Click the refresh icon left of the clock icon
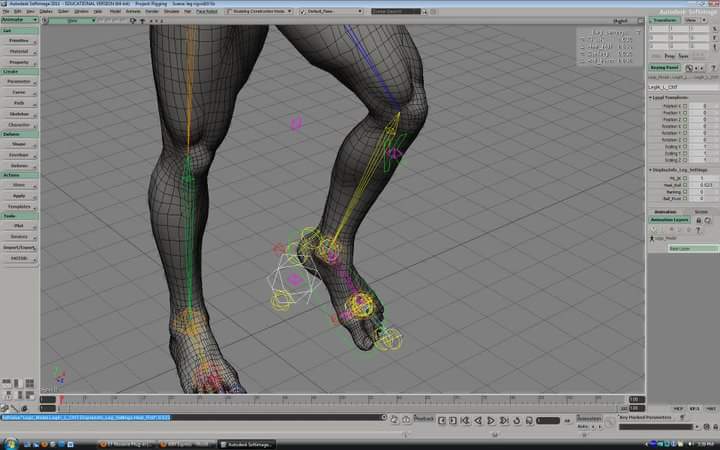Screen dimensions: 720x450 tap(394, 419)
